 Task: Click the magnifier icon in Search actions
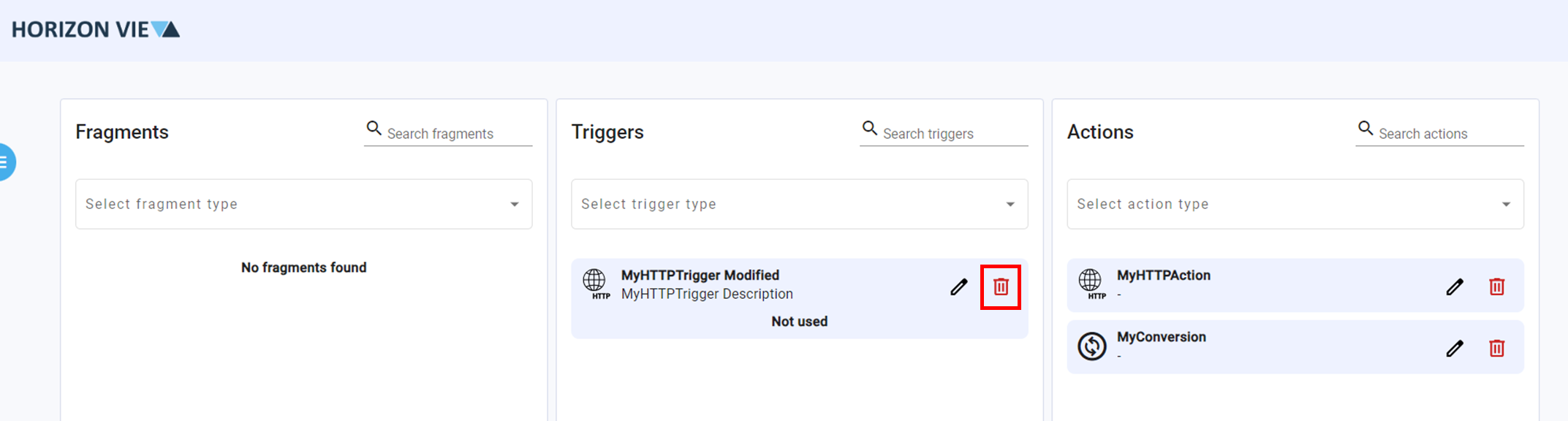1366,127
